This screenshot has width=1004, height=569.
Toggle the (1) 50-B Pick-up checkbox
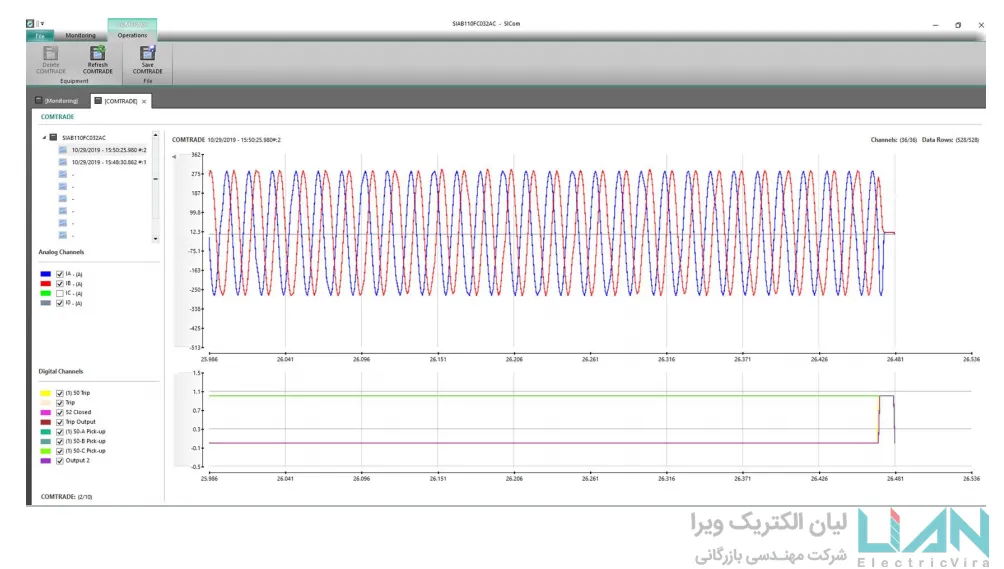[60, 441]
